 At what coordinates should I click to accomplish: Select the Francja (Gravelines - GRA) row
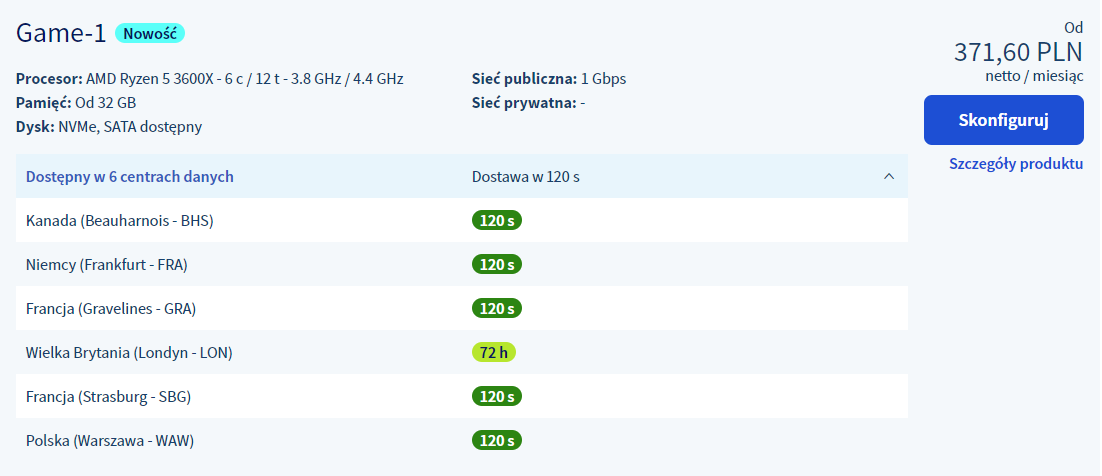(111, 309)
